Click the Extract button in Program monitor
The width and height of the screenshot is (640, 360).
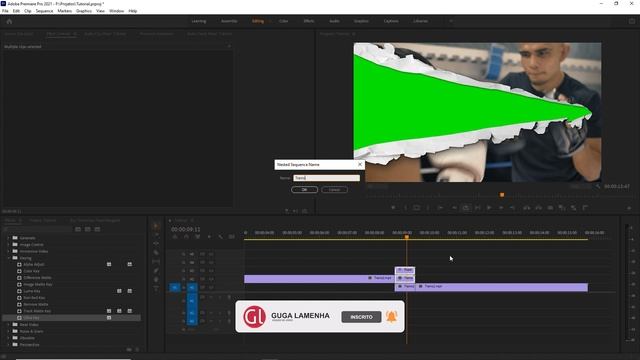click(x=539, y=208)
